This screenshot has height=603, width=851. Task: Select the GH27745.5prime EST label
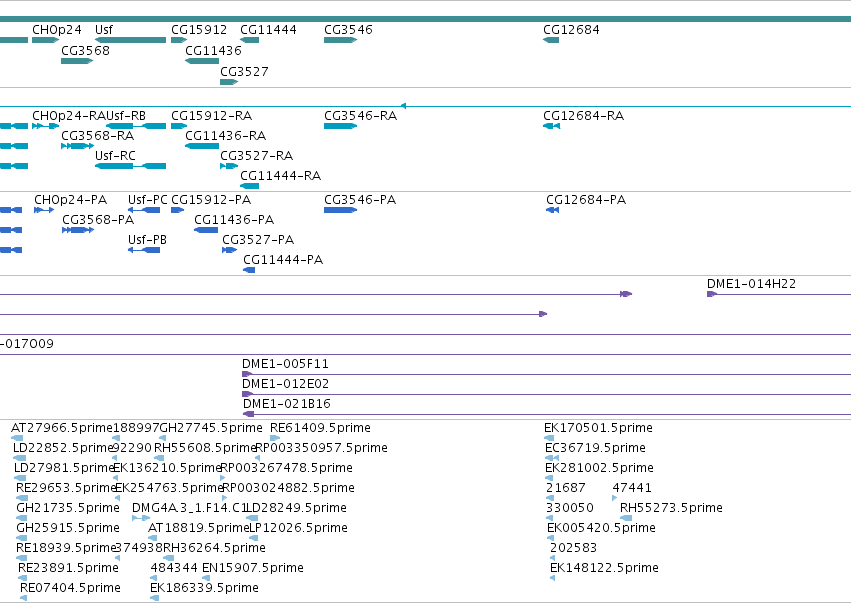(x=211, y=428)
